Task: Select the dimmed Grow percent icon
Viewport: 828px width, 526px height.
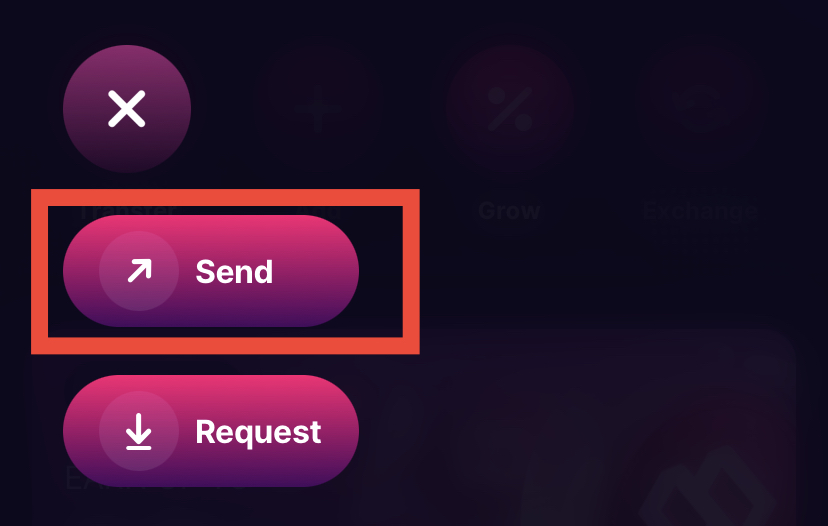Action: tap(510, 109)
